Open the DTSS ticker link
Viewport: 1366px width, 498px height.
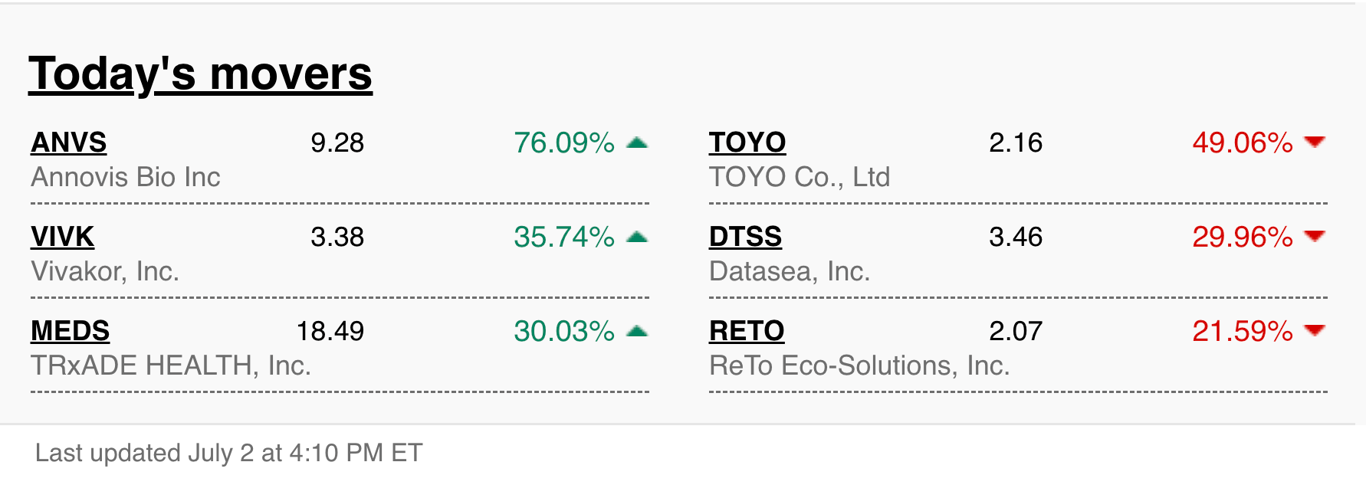pos(745,237)
